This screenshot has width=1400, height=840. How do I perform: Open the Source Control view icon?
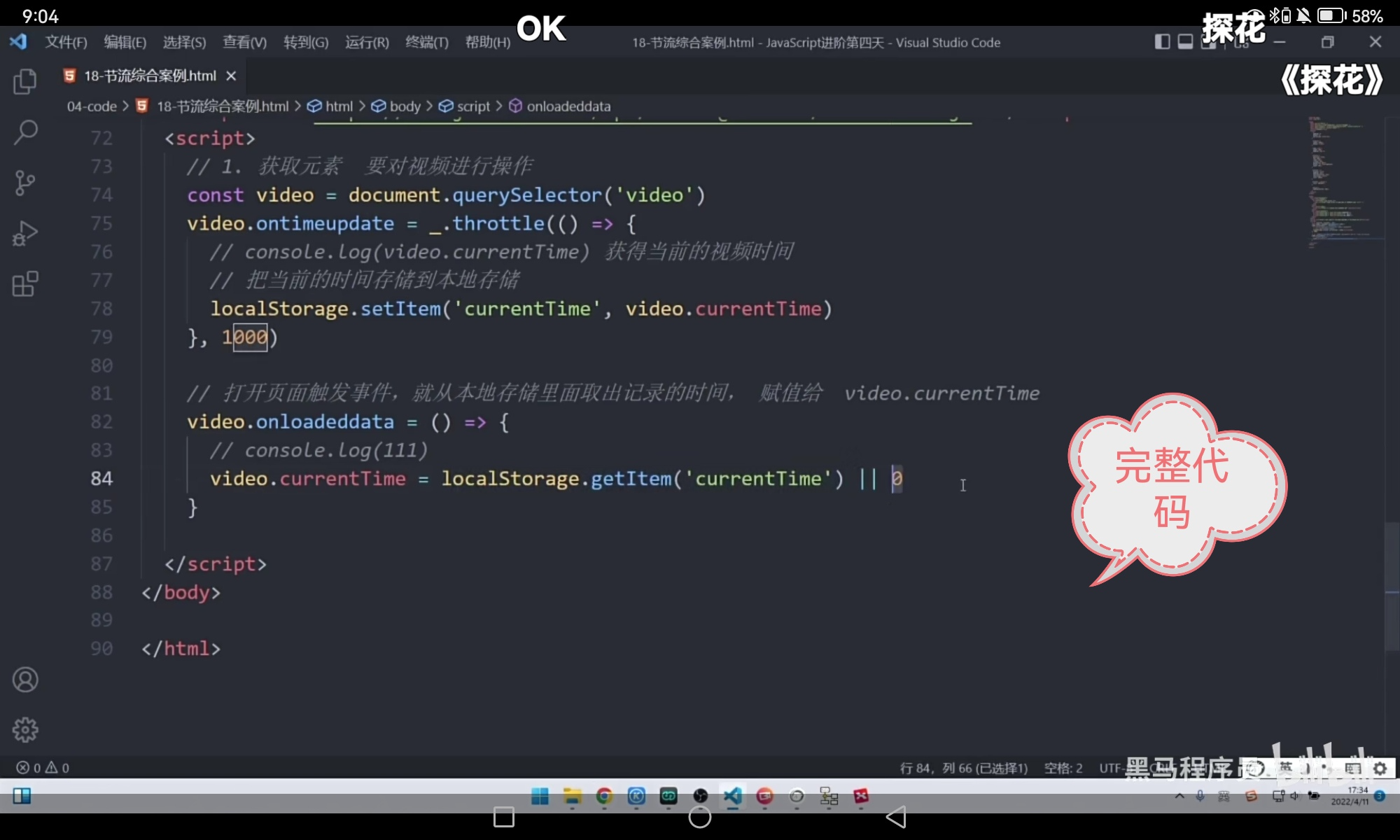[x=25, y=183]
